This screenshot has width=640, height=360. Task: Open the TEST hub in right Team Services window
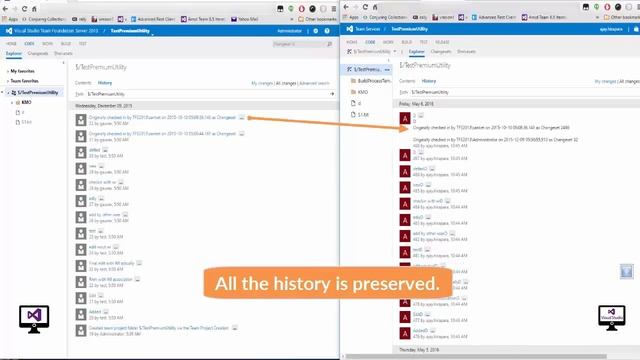pos(423,42)
